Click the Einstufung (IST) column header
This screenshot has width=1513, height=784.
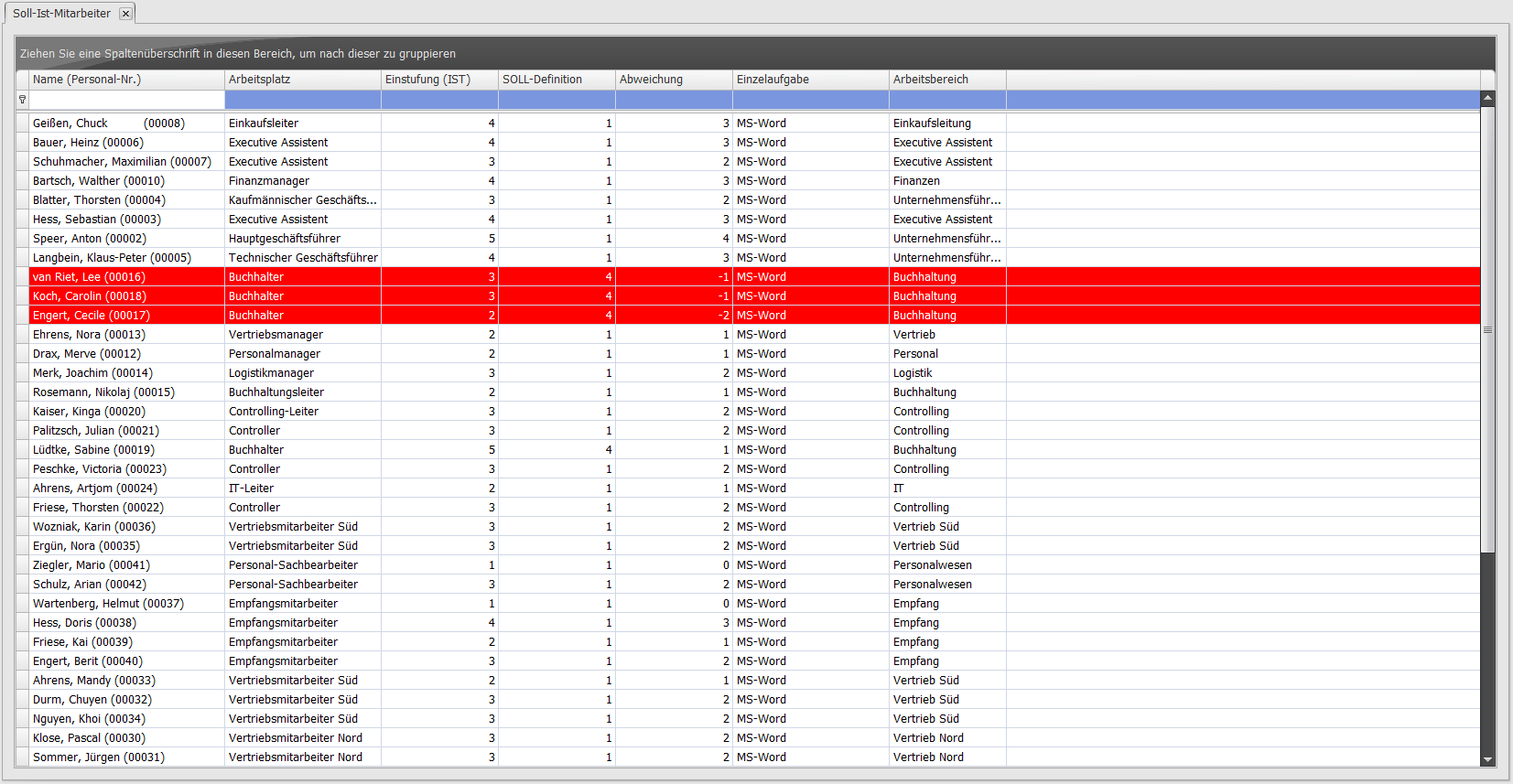(x=439, y=80)
